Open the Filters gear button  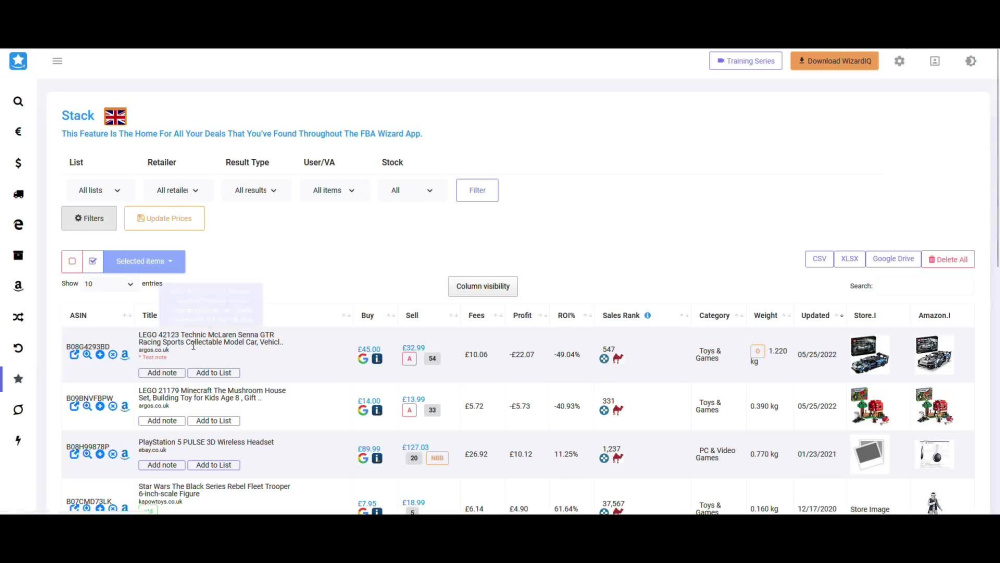coord(89,218)
